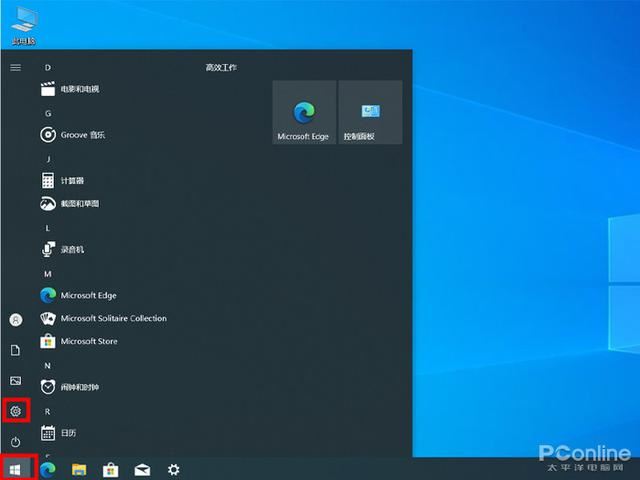The height and width of the screenshot is (480, 640).
Task: Open 截图和草图 app
Action: (x=79, y=204)
